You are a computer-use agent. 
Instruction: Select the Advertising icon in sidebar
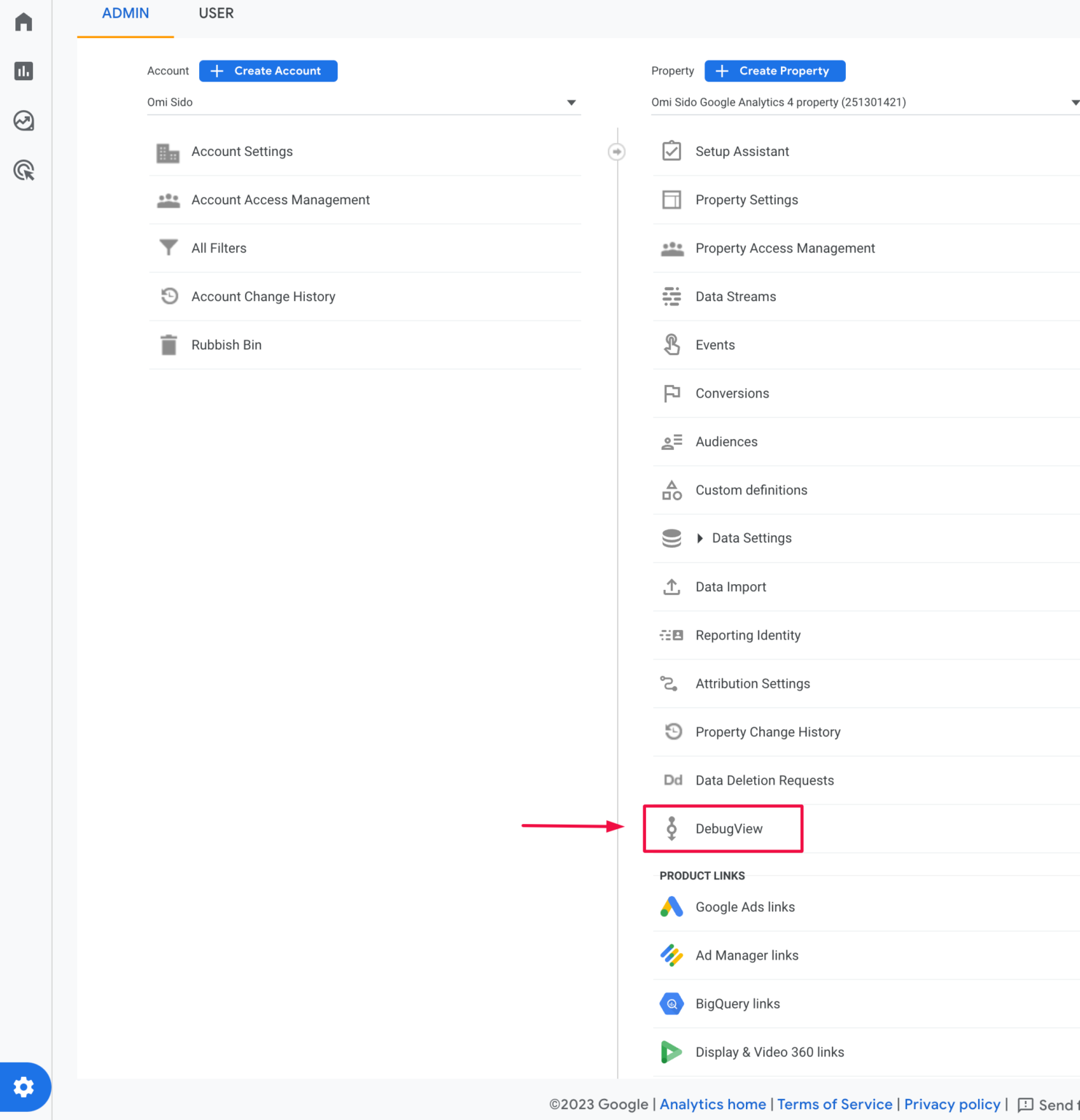[24, 170]
